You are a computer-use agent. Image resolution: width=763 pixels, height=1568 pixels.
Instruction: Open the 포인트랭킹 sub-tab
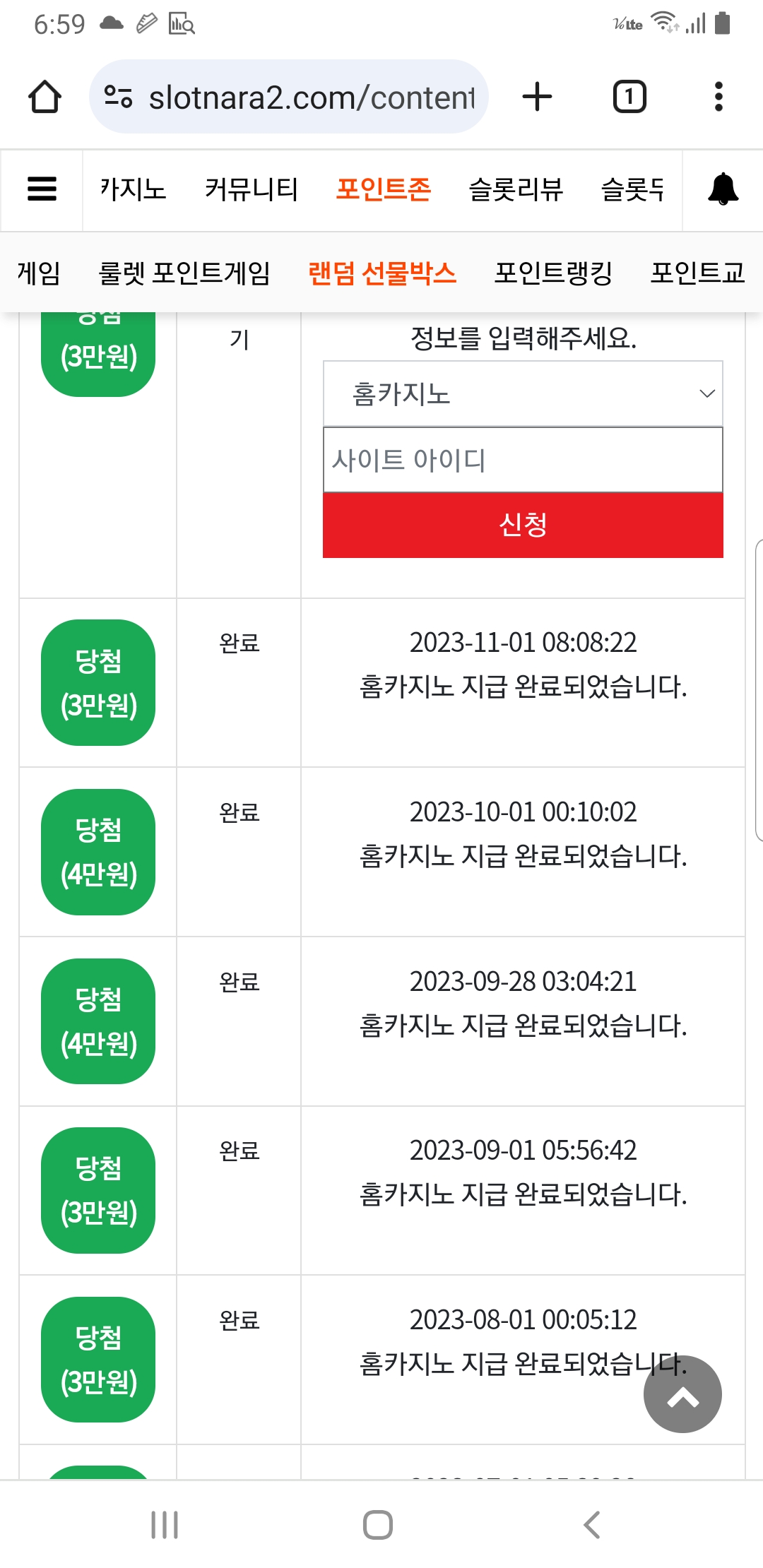click(553, 273)
